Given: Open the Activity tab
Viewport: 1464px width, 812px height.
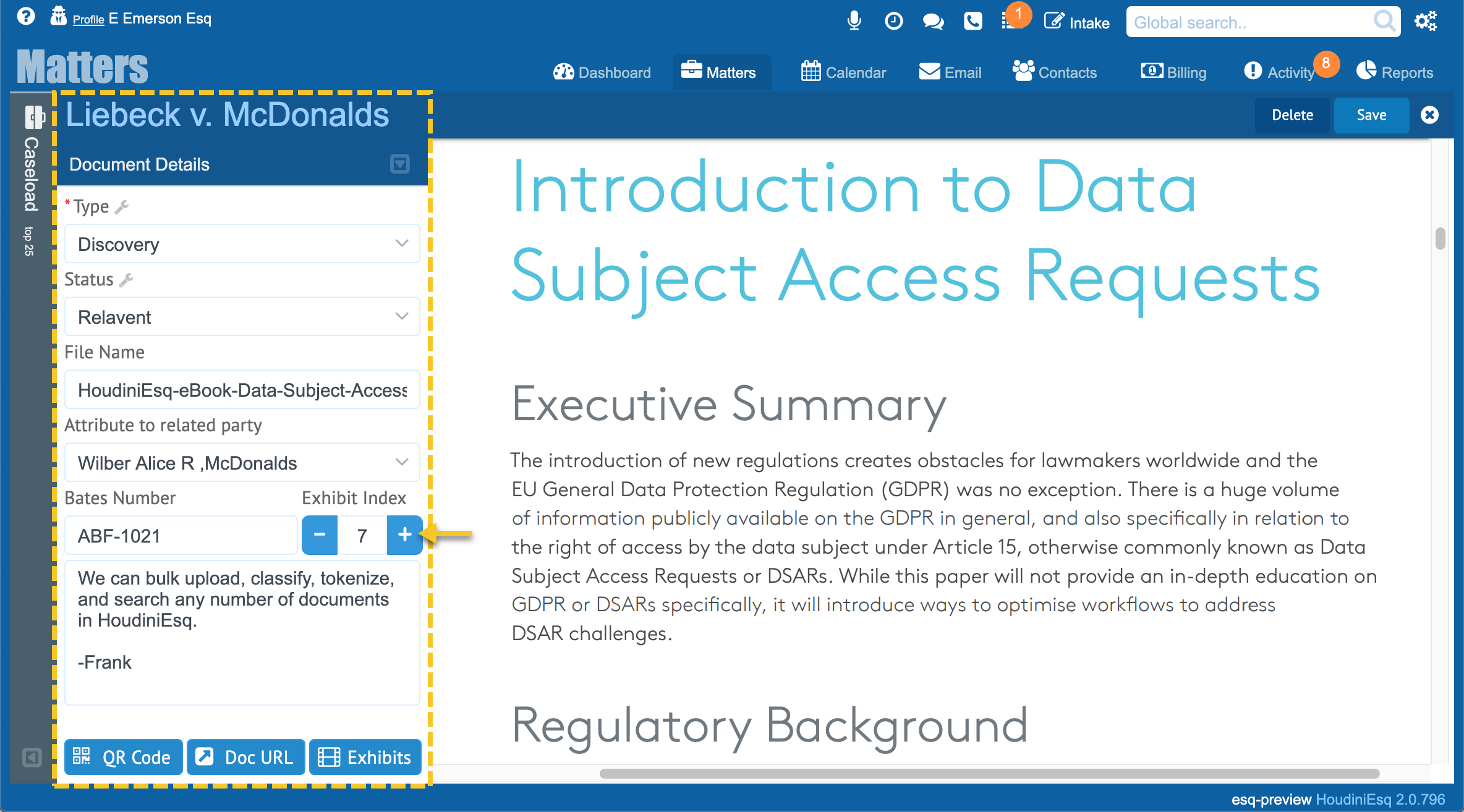Looking at the screenshot, I should [1280, 72].
